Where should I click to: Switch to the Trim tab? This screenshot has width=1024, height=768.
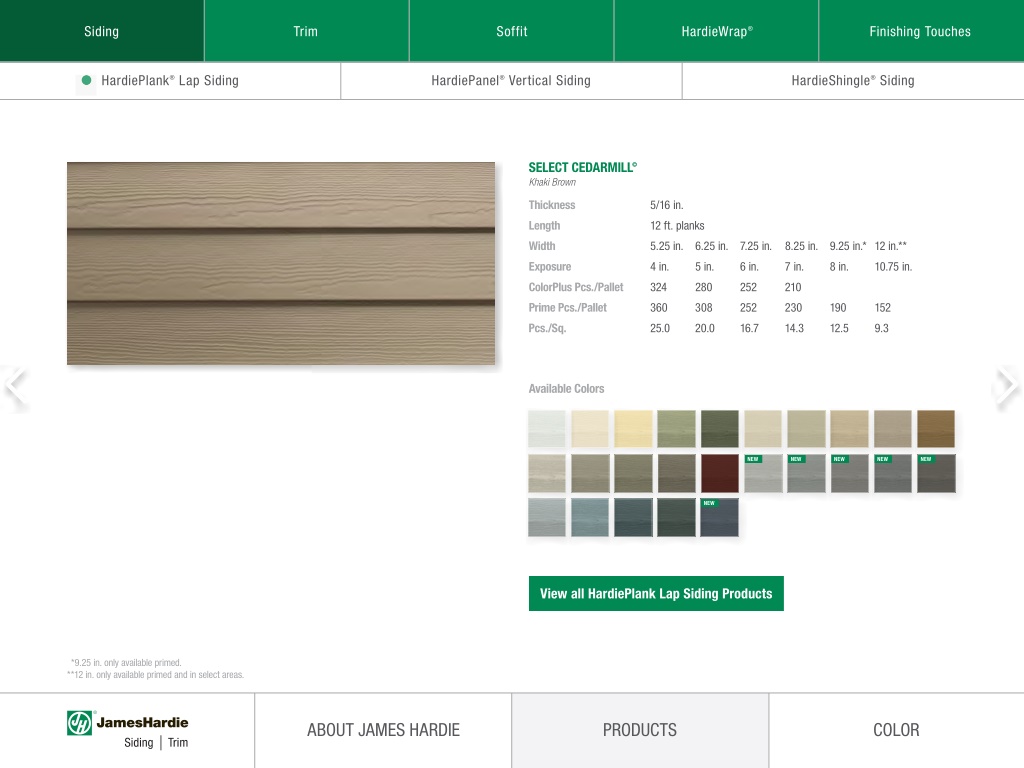tap(306, 31)
